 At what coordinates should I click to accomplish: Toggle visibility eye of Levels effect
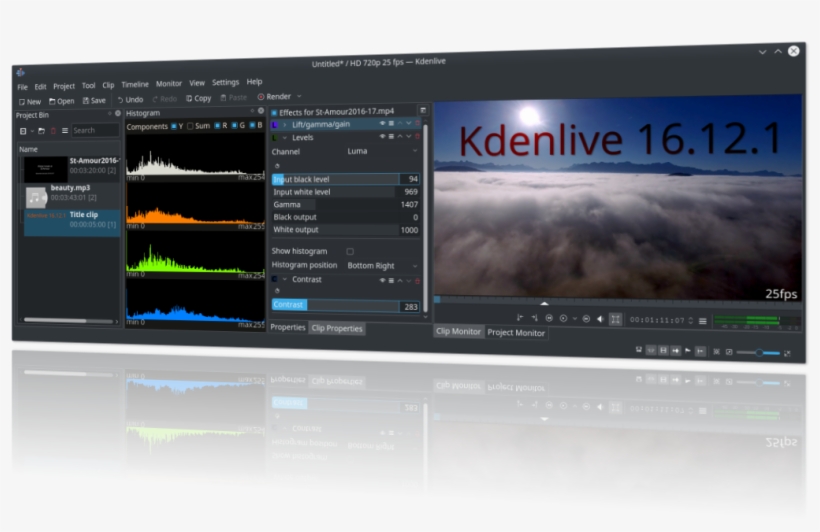pos(382,137)
